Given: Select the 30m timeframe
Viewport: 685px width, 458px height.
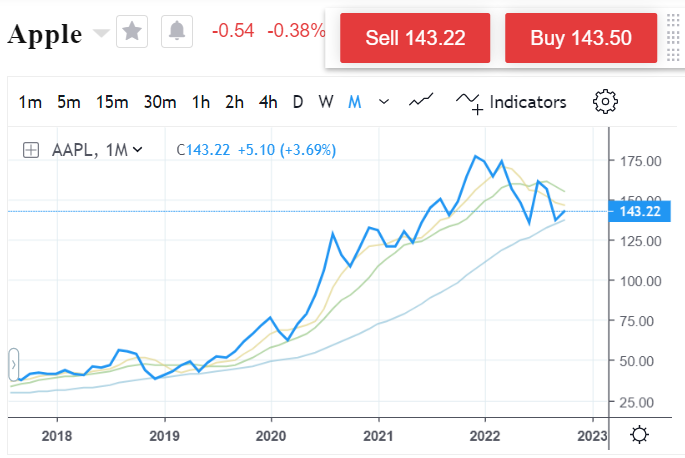Looking at the screenshot, I should (x=160, y=102).
